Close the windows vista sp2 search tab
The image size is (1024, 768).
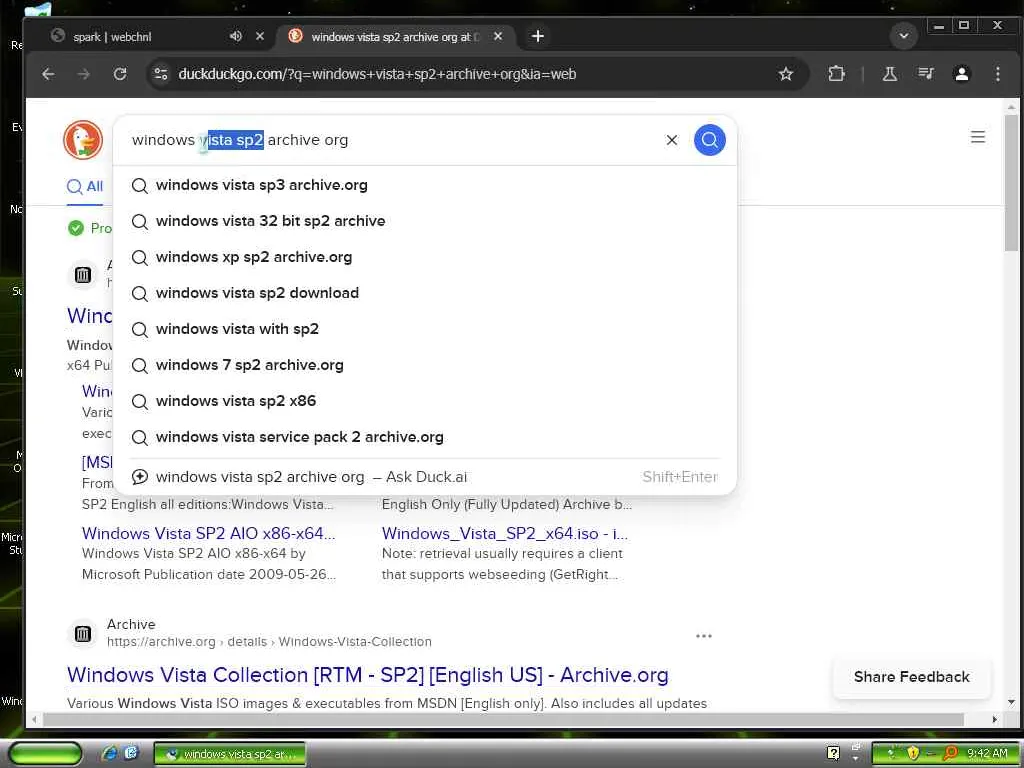(x=498, y=37)
